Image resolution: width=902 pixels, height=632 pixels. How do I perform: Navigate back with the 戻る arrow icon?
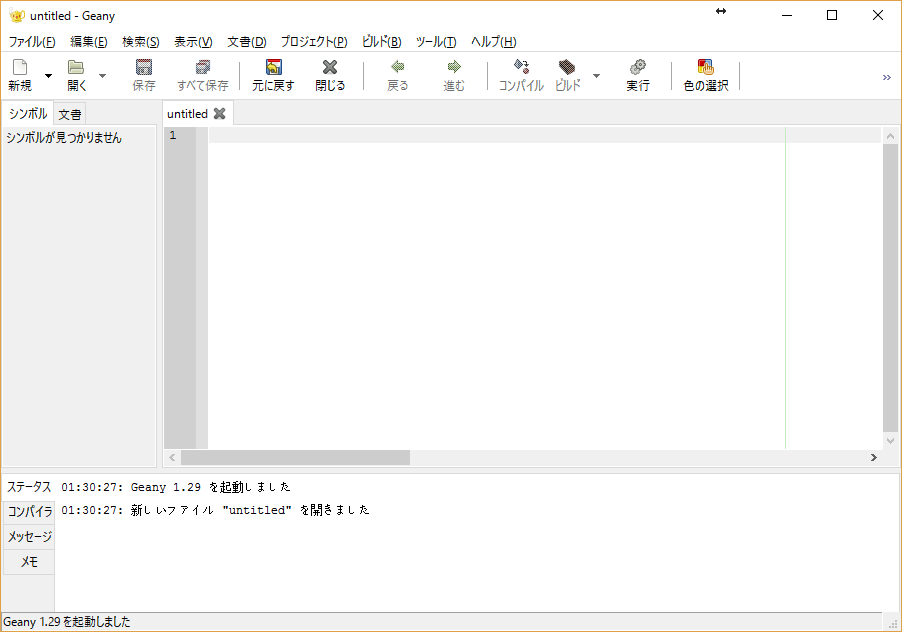[397, 75]
